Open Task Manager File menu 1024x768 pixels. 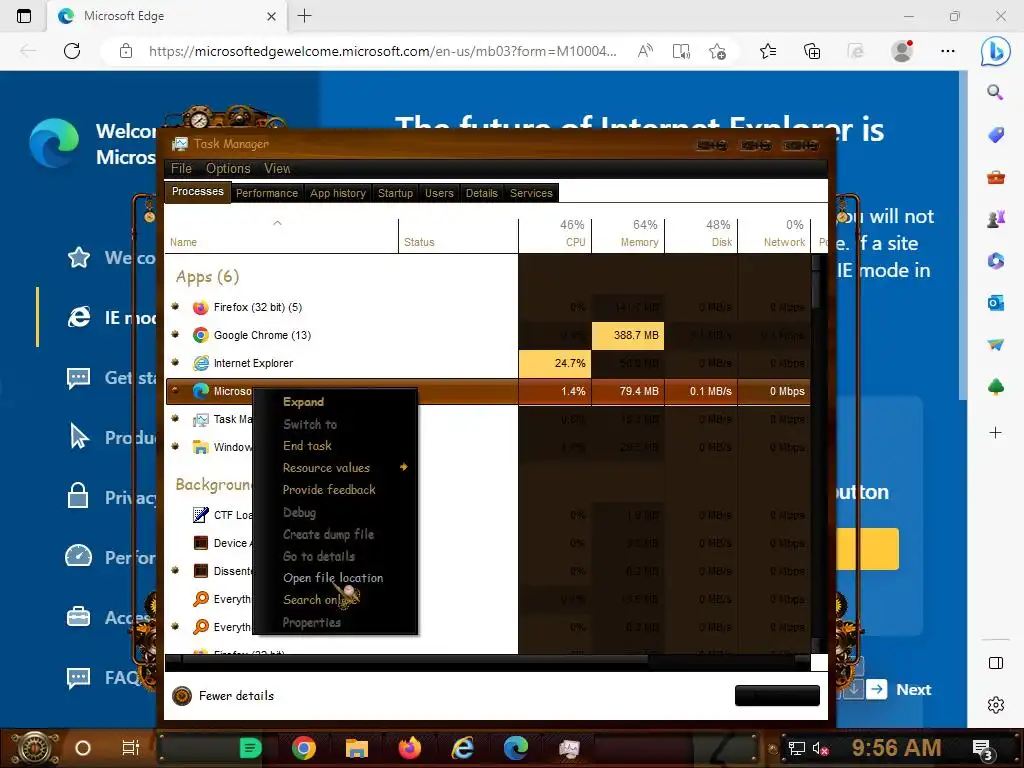pos(181,168)
